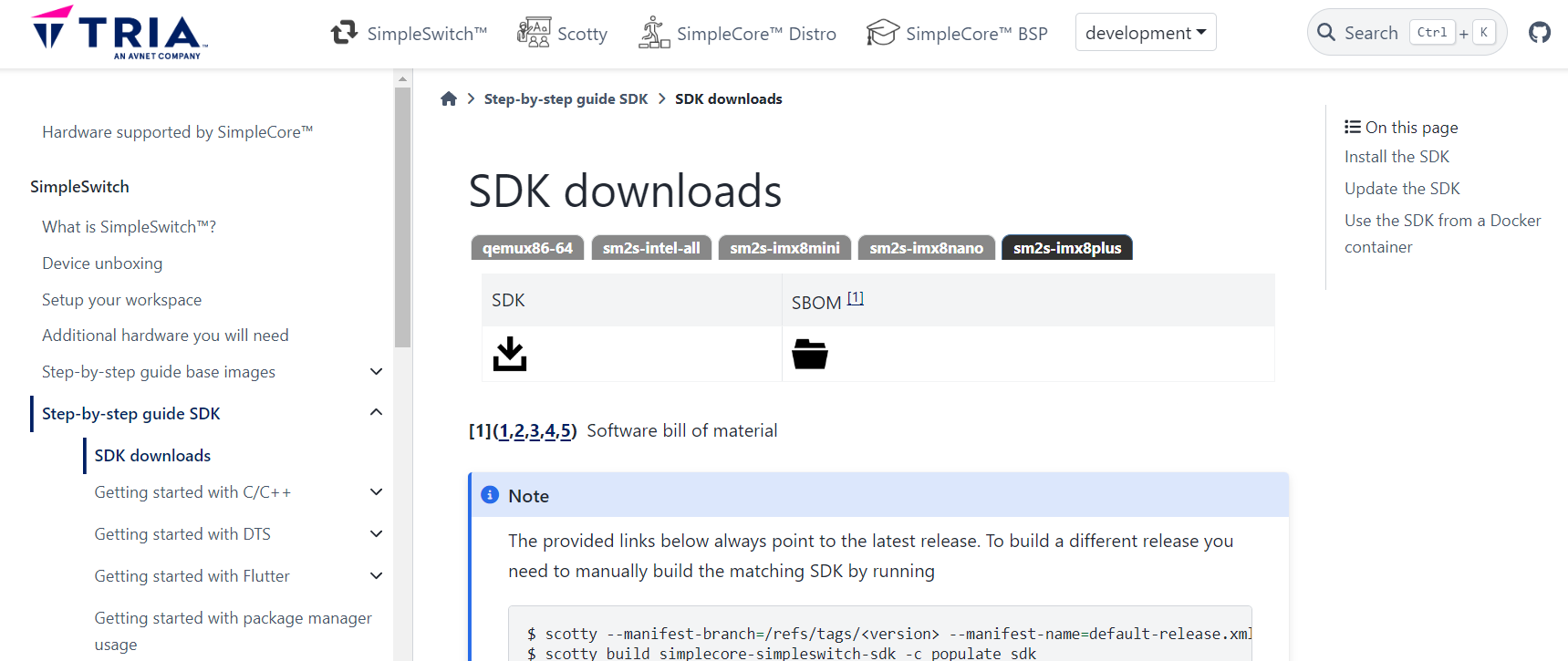Open the development version dropdown
The image size is (1568, 661).
[1146, 33]
